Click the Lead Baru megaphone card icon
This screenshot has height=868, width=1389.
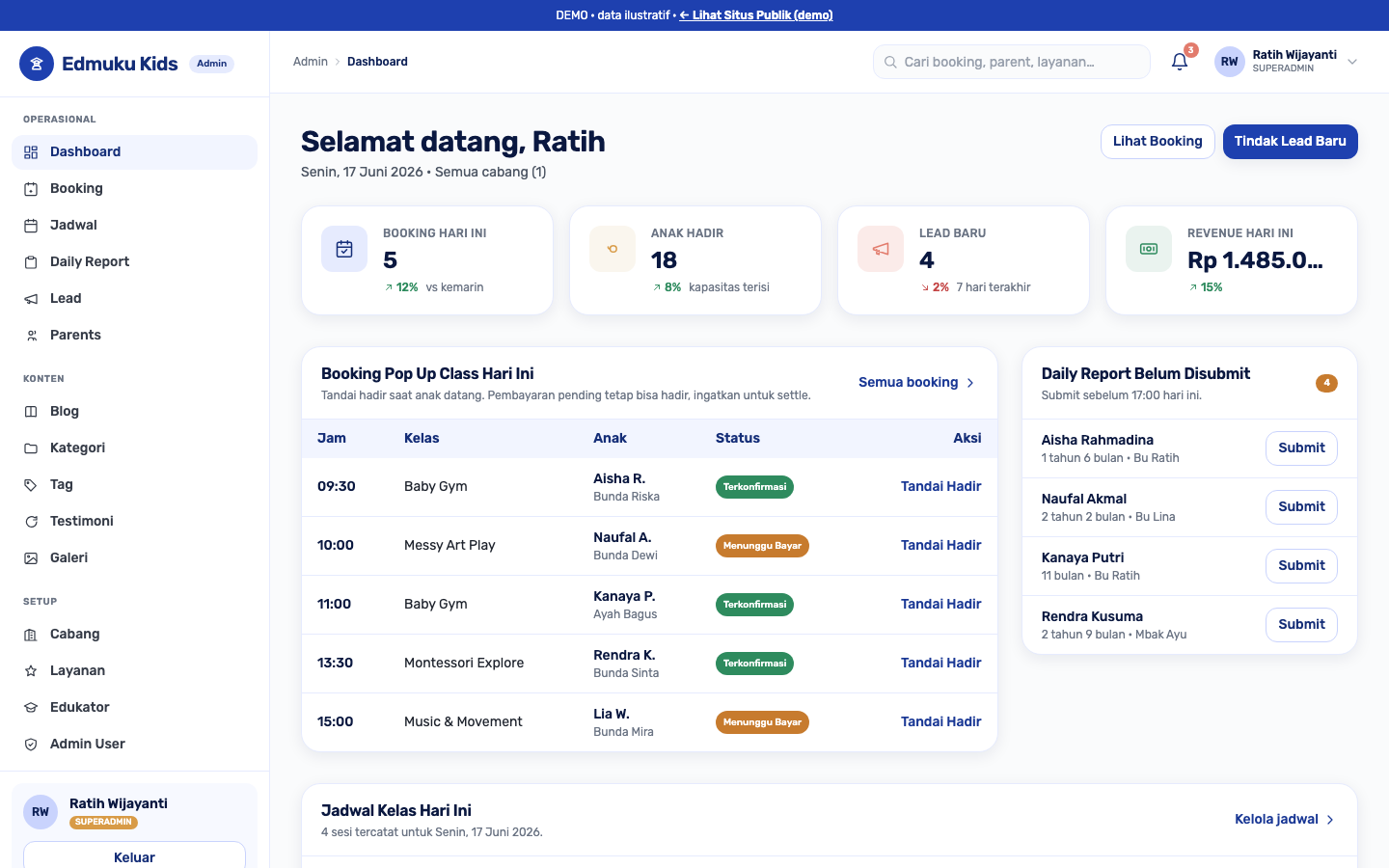[x=881, y=249]
